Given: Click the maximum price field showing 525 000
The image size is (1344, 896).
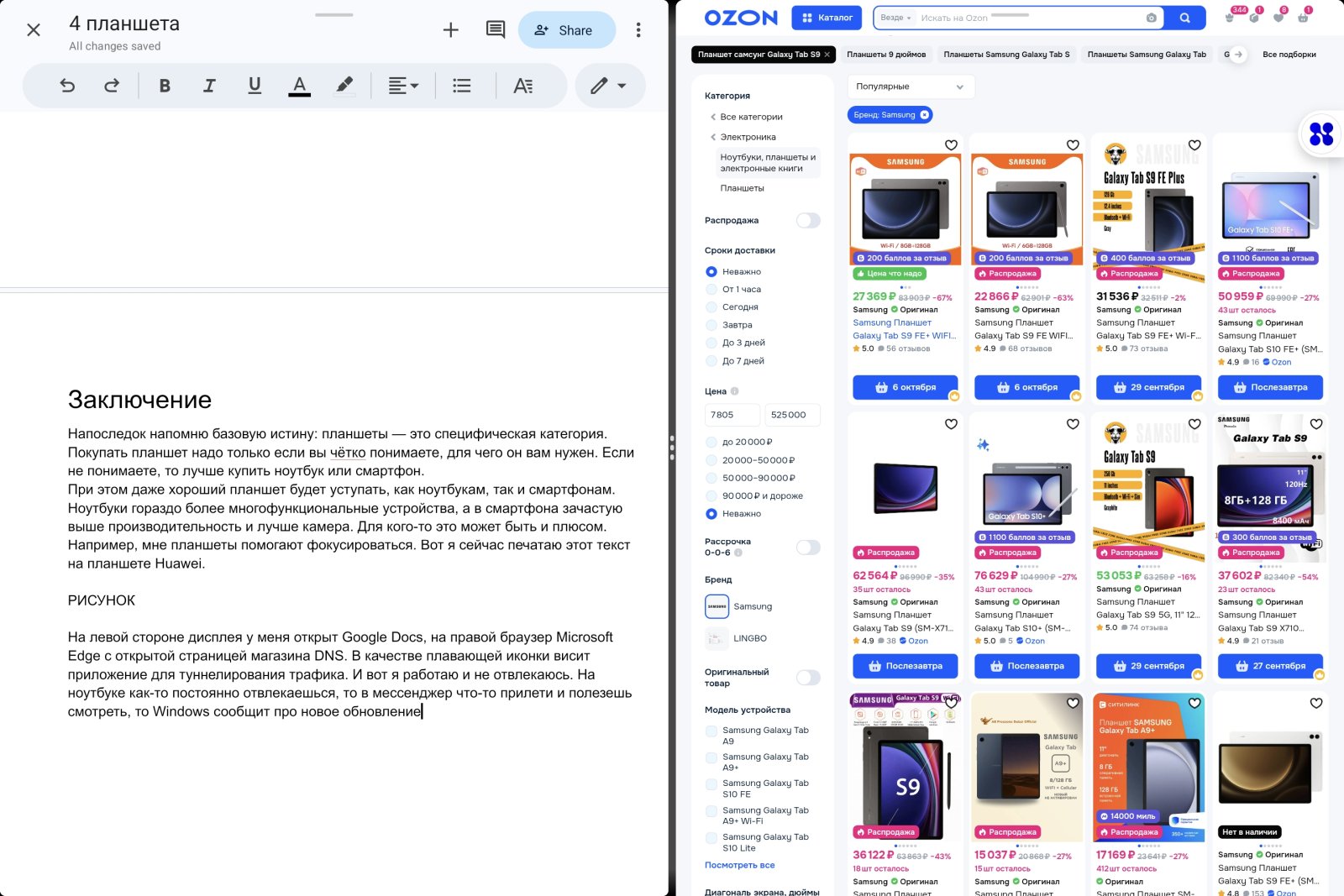Looking at the screenshot, I should click(x=792, y=415).
